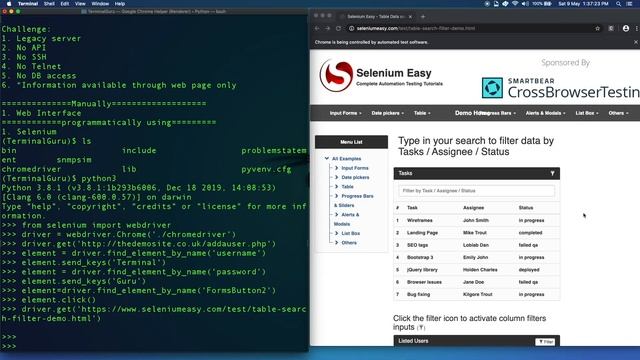
Task: Click the Wireframes task cell
Action: (420, 220)
